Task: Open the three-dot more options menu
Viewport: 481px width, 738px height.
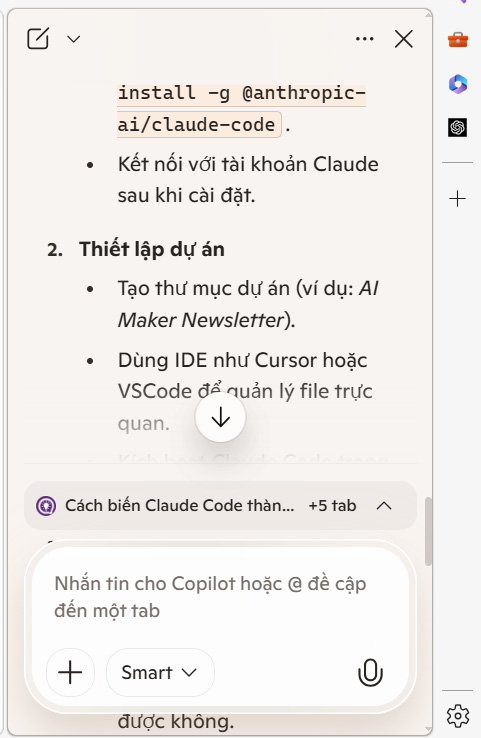Action: coord(365,39)
